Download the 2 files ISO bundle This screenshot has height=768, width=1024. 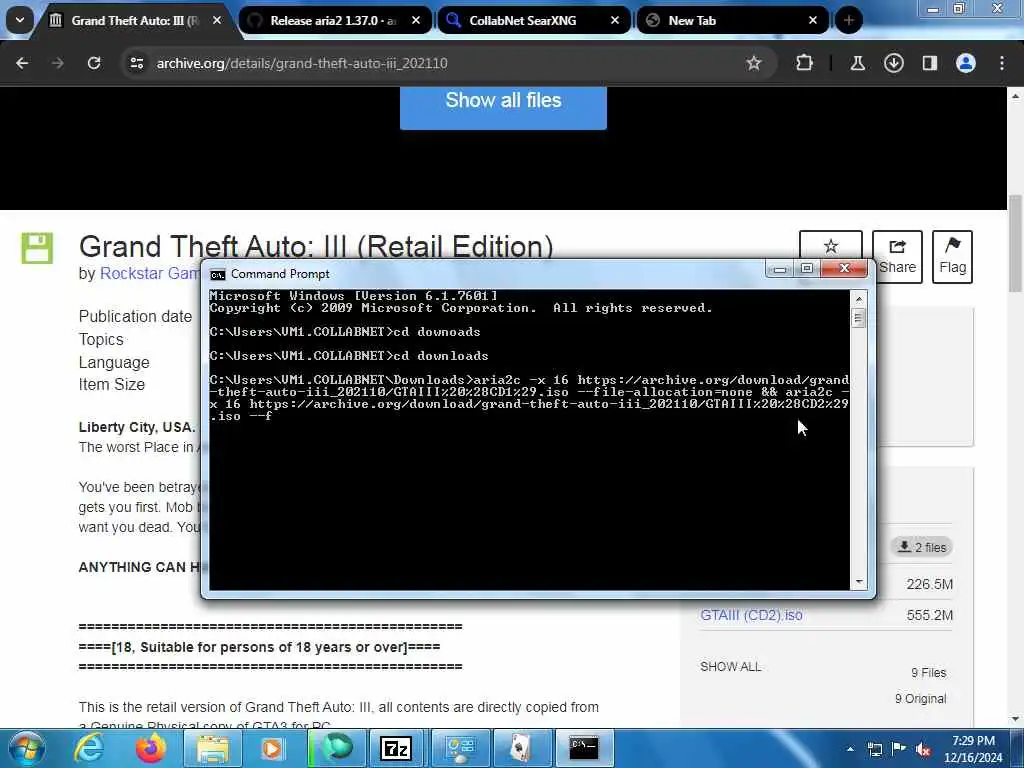point(921,547)
